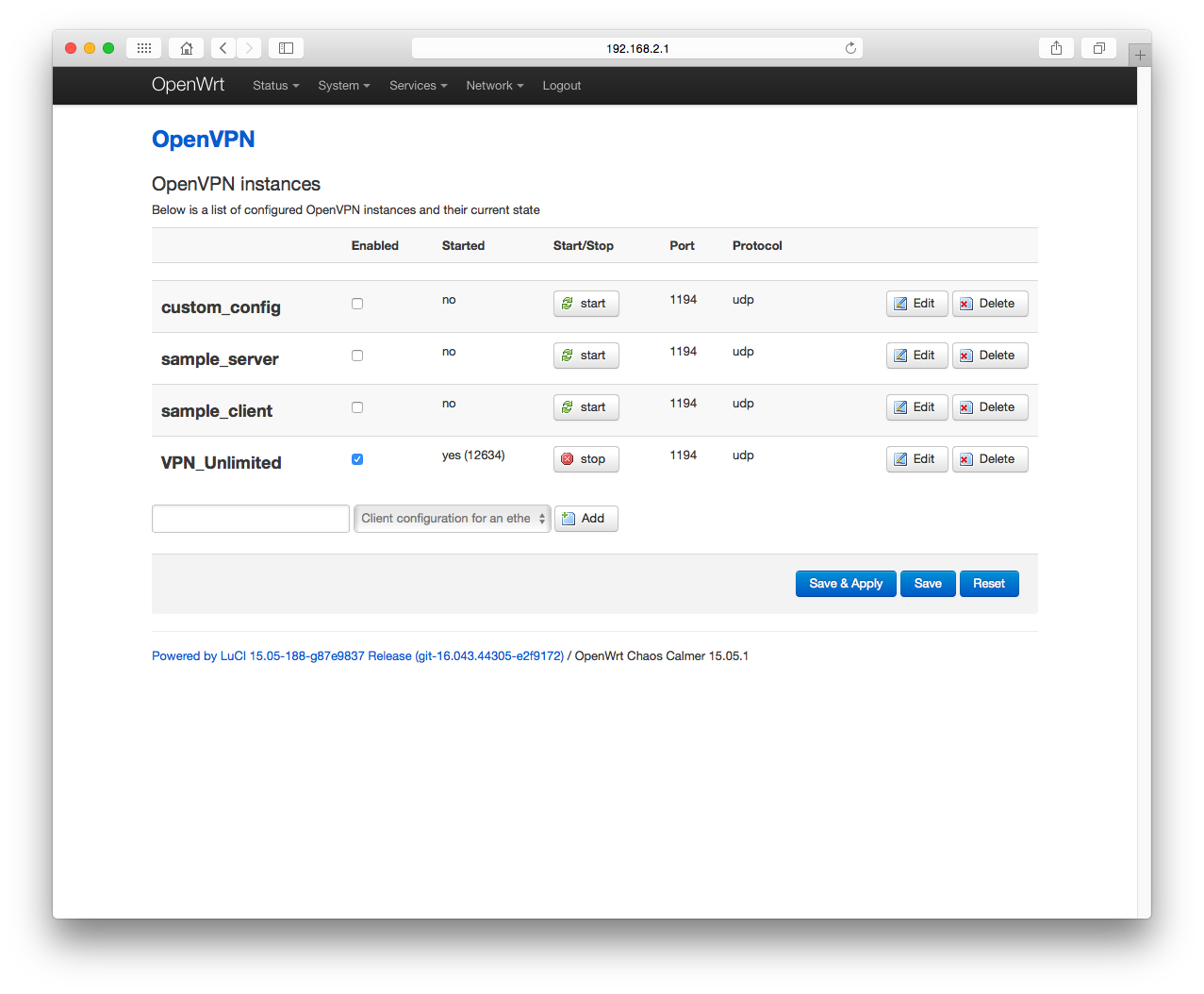Enable the custom_config checkbox
Image resolution: width=1204 pixels, height=994 pixels.
point(357,304)
